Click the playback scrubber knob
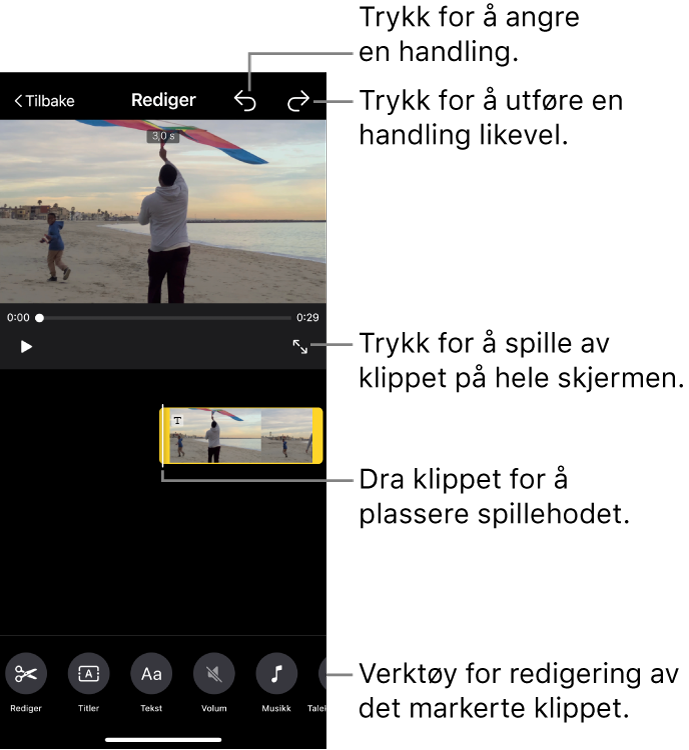Image resolution: width=689 pixels, height=750 pixels. coord(40,318)
